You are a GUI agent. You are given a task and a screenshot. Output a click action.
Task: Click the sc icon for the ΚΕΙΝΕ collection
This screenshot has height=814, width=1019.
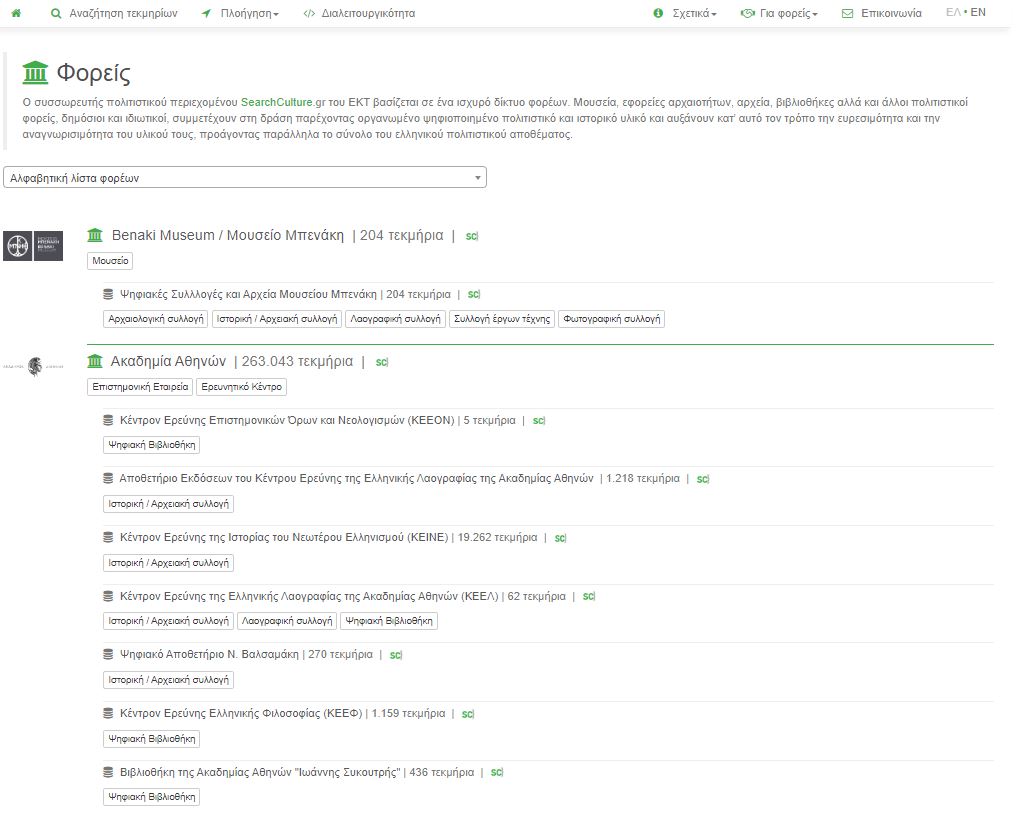560,538
